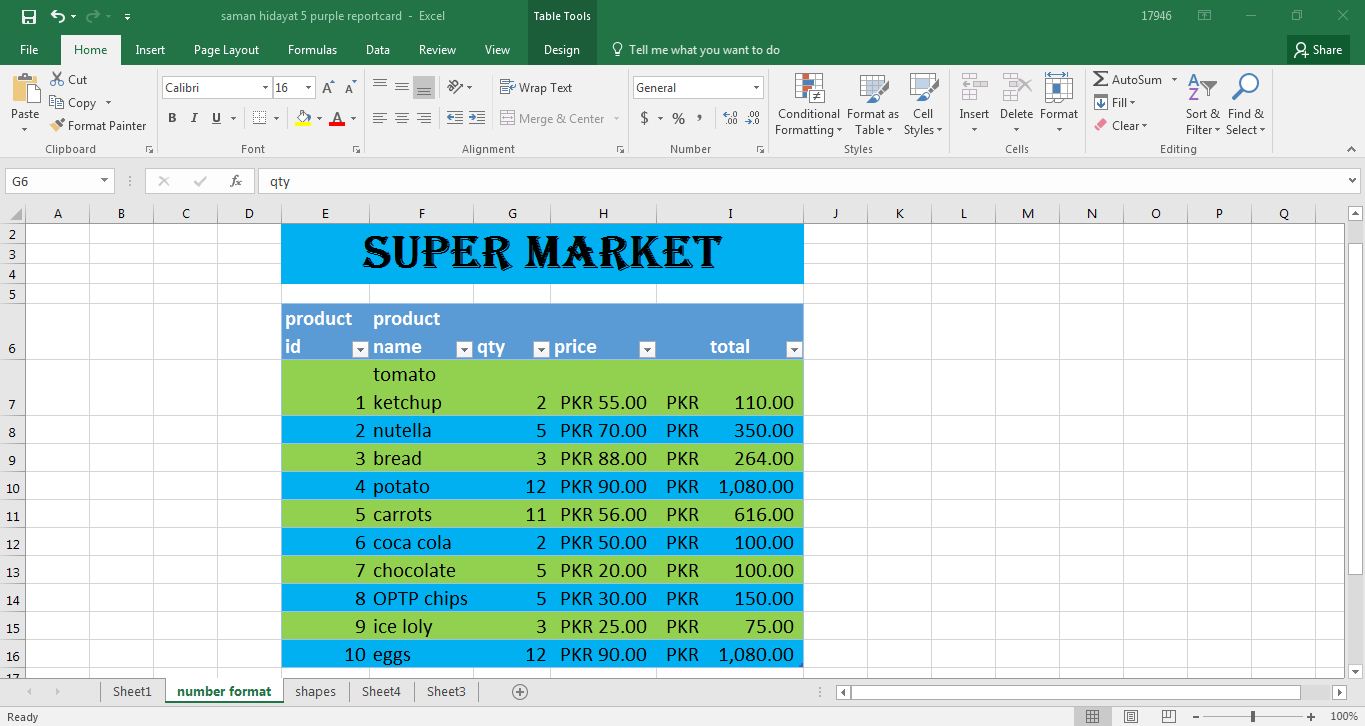
Task: Switch to the Formulas ribbon tab
Action: 312,49
